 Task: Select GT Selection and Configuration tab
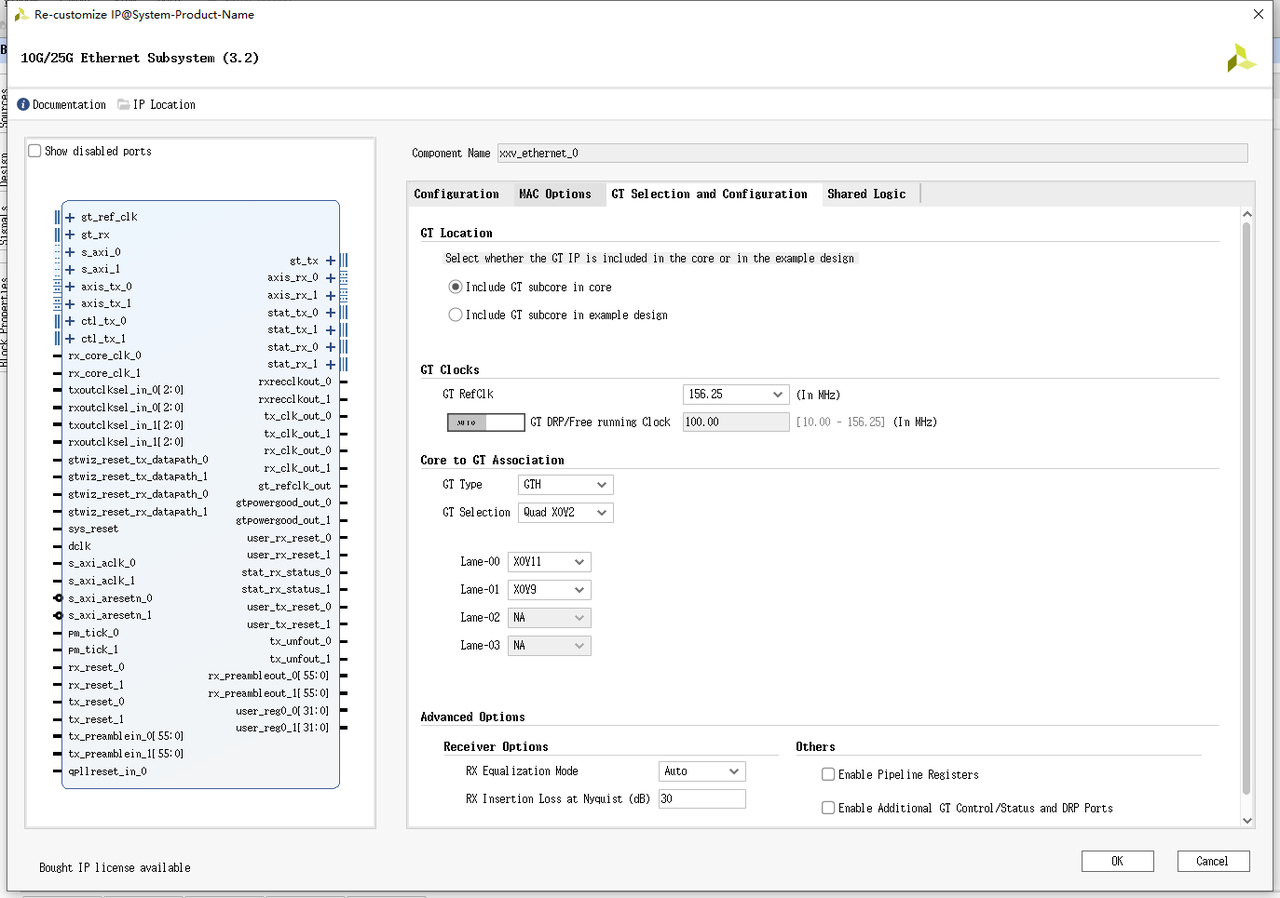[x=709, y=194]
